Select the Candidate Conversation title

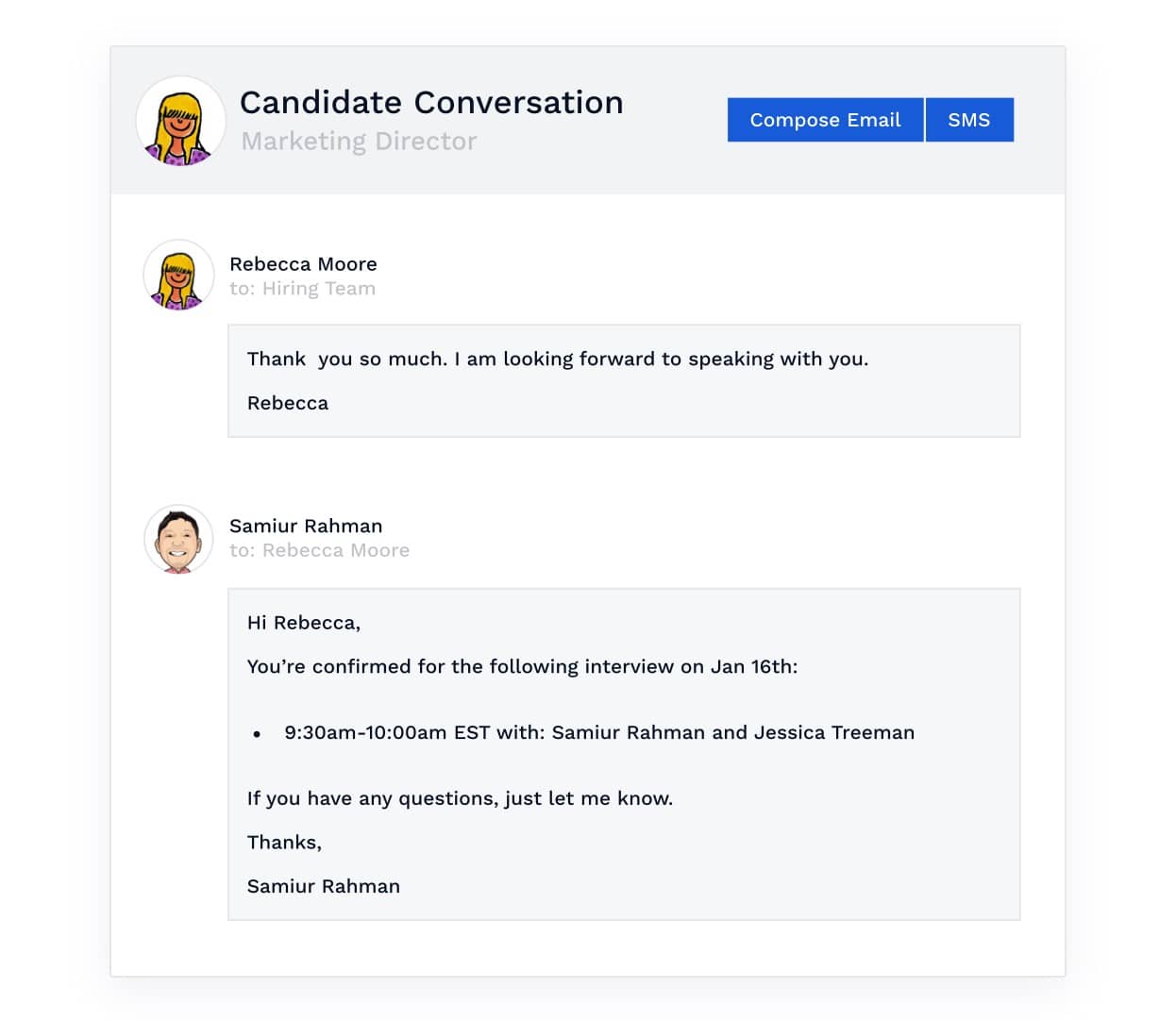coord(432,103)
